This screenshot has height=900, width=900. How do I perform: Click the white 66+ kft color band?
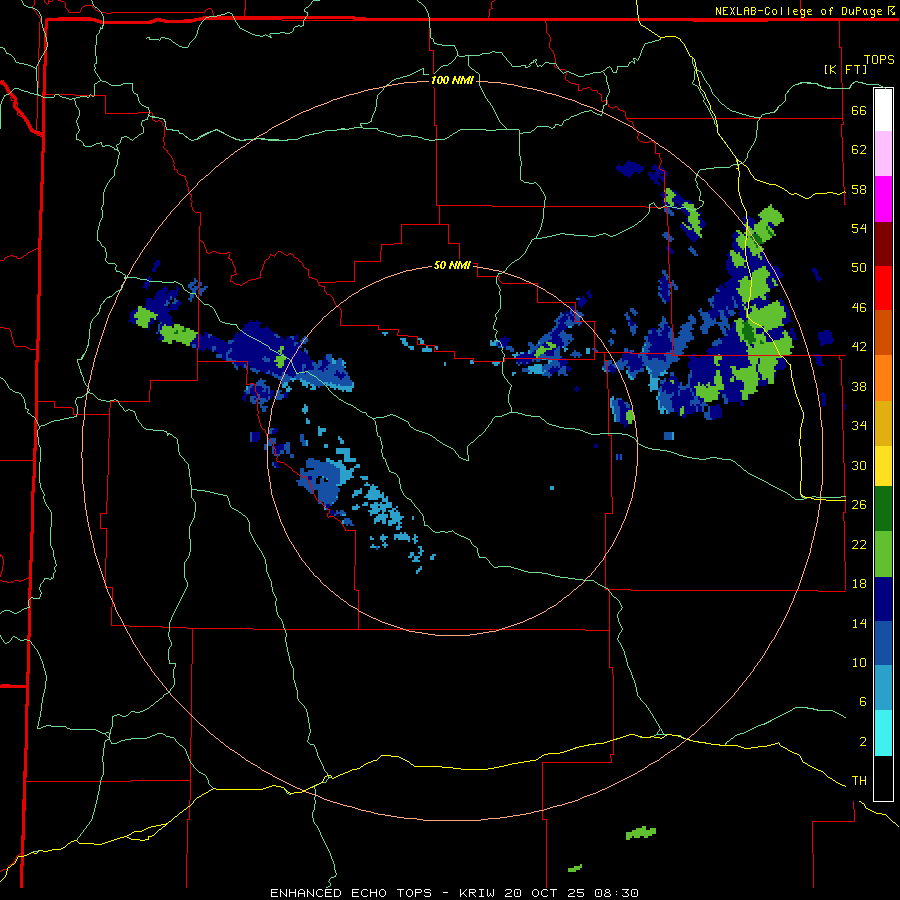883,110
